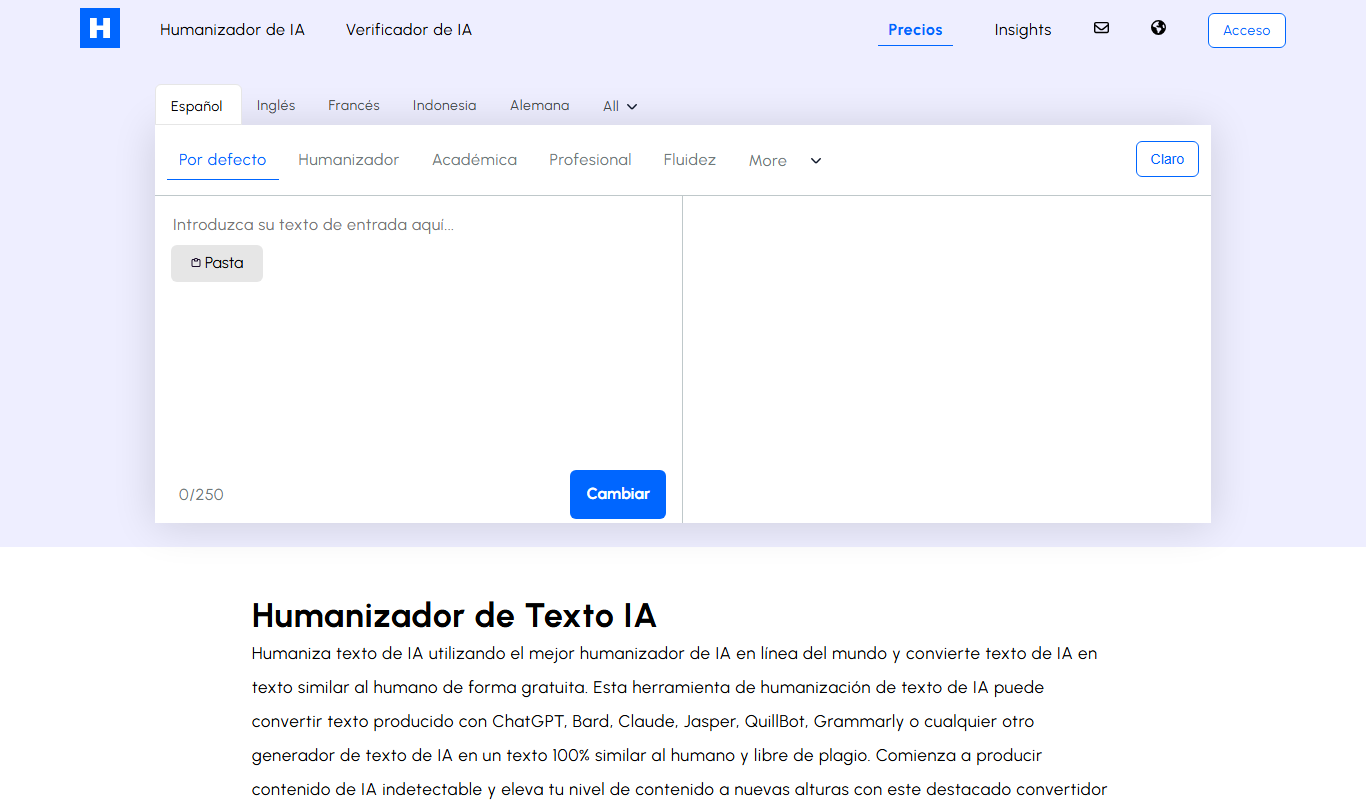
Task: Select Fluidez mode tab
Action: coord(690,160)
